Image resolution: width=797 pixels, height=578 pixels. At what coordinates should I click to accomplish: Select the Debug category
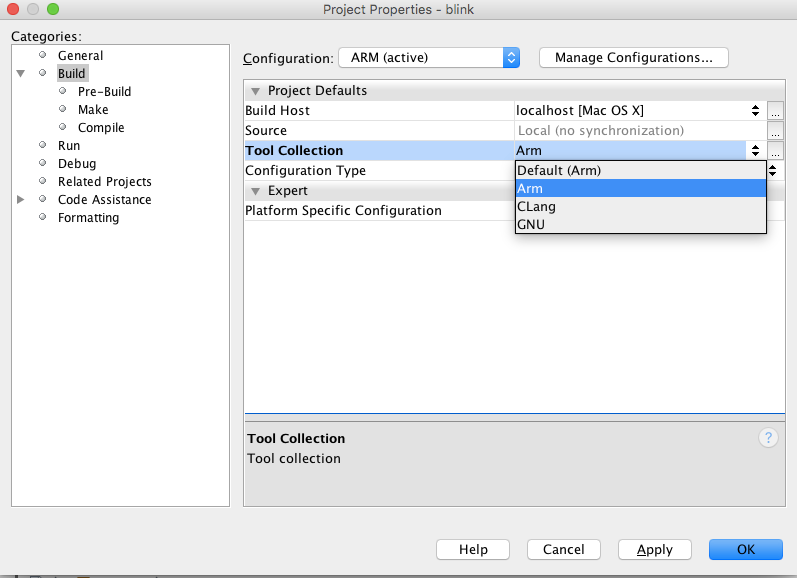pyautogui.click(x=77, y=164)
